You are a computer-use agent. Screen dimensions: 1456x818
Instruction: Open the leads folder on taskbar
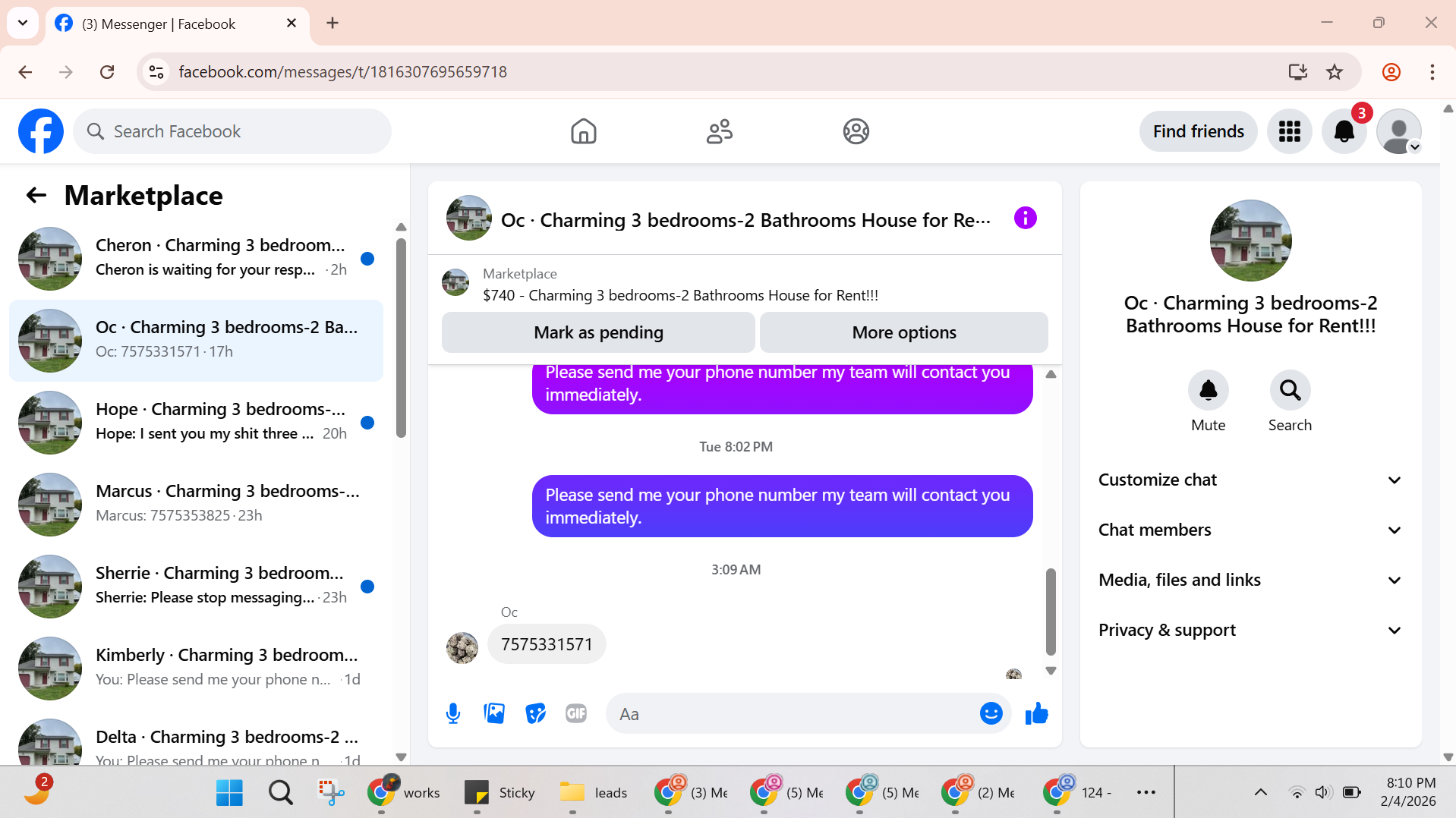click(x=593, y=793)
